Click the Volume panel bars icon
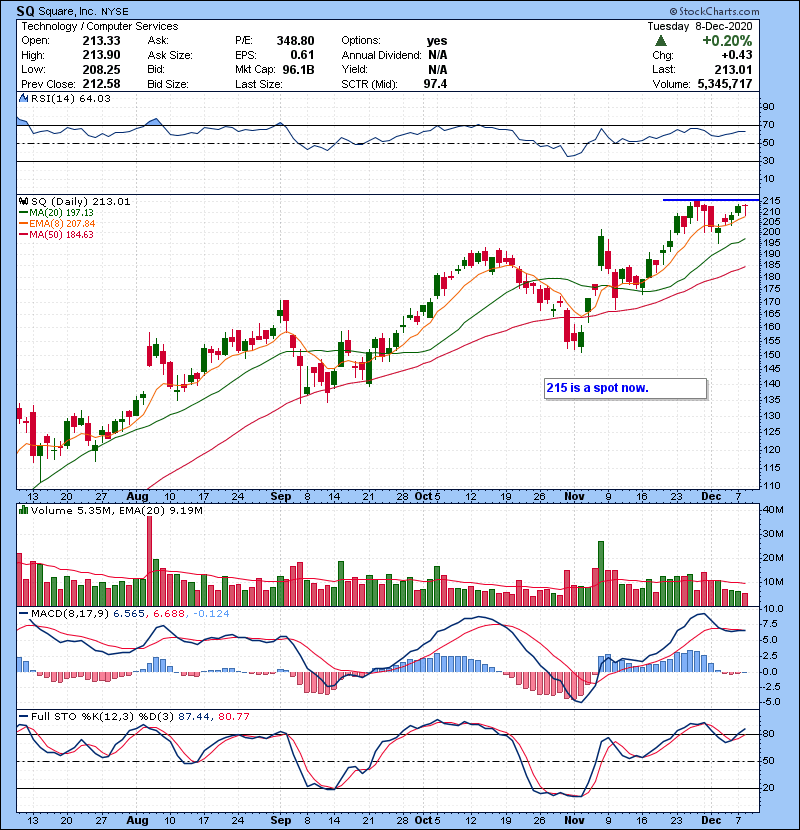The image size is (800, 830). [x=23, y=510]
